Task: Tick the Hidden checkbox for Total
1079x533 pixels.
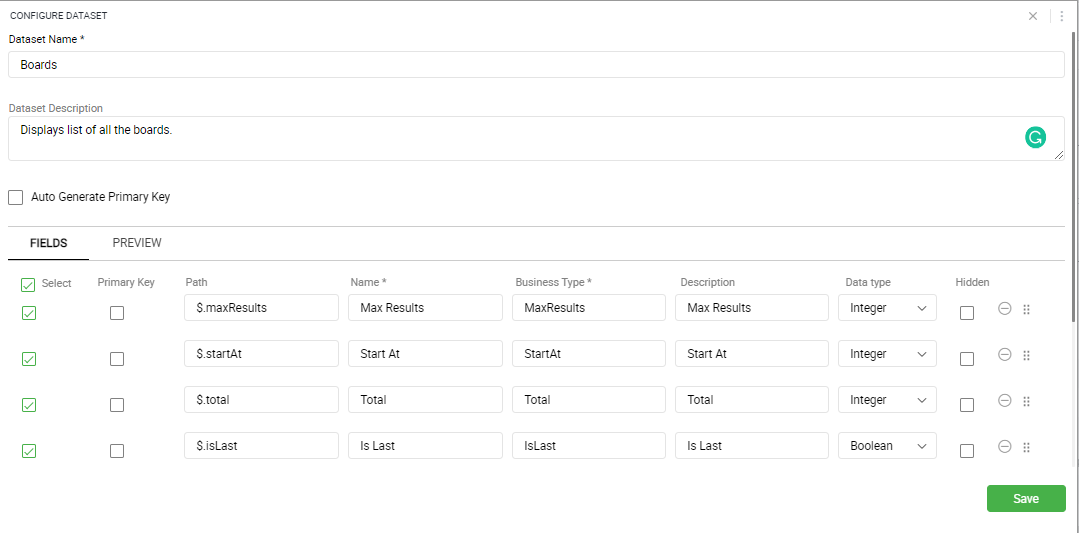Action: (967, 405)
